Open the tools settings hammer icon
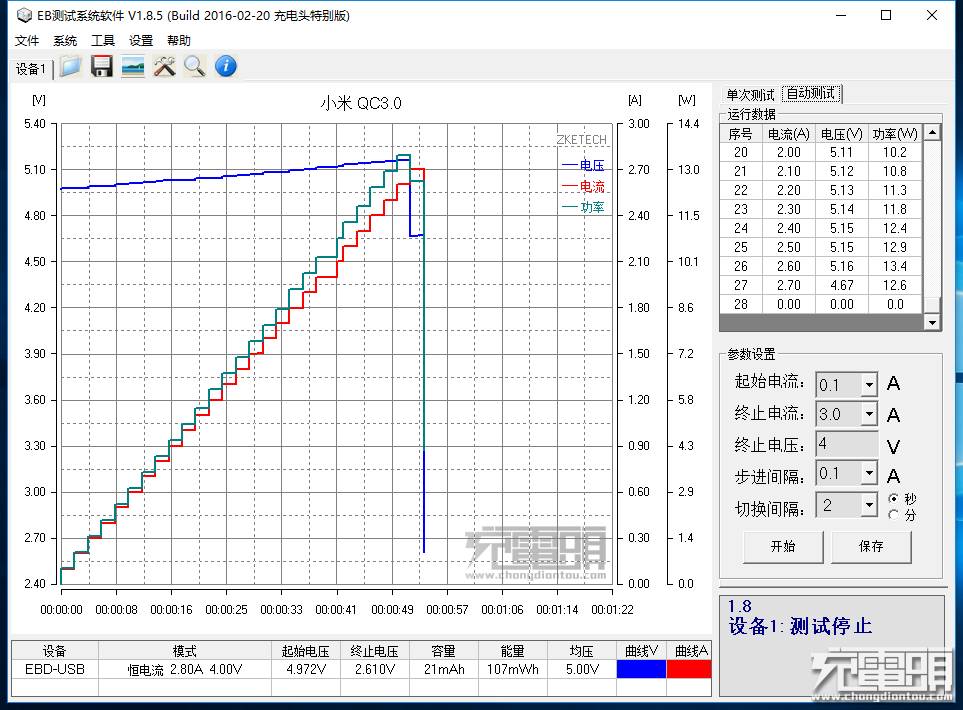 click(x=164, y=66)
